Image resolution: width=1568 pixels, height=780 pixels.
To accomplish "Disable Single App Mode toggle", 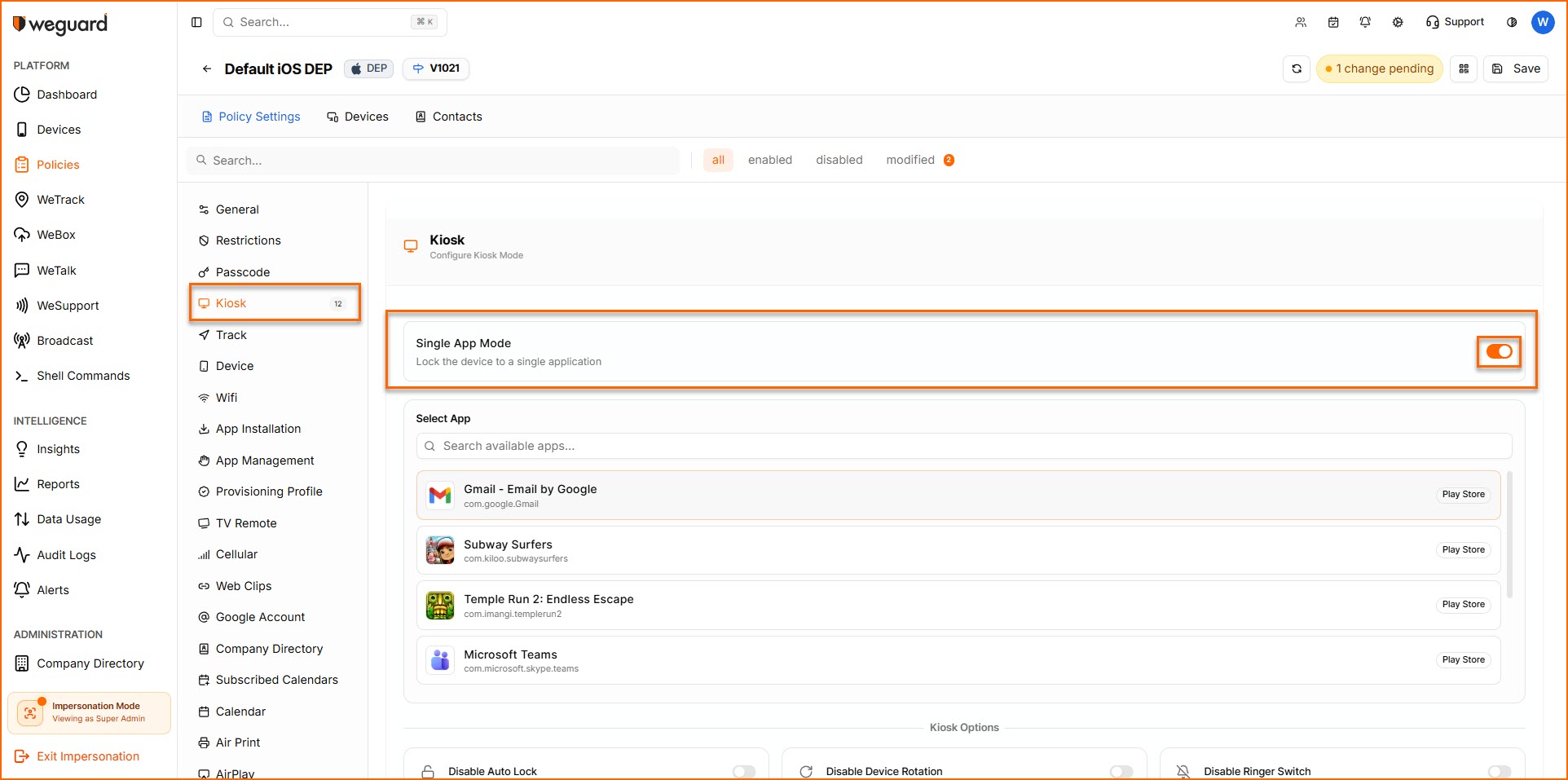I will pyautogui.click(x=1499, y=351).
